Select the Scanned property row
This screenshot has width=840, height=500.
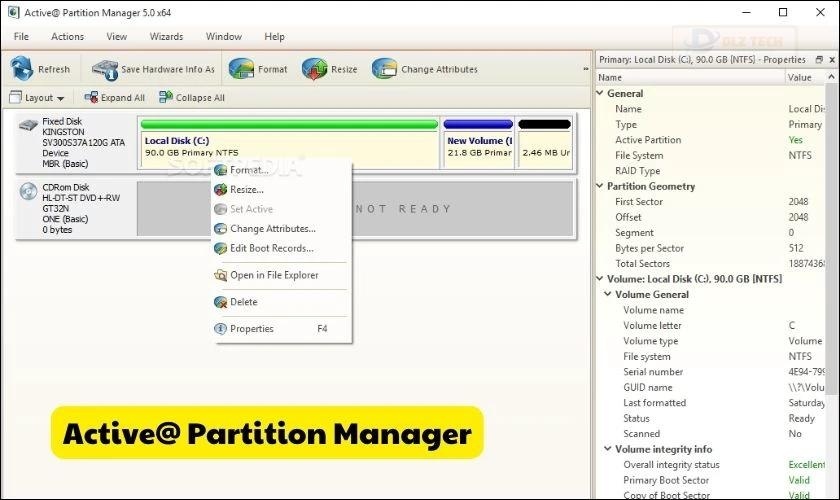710,434
